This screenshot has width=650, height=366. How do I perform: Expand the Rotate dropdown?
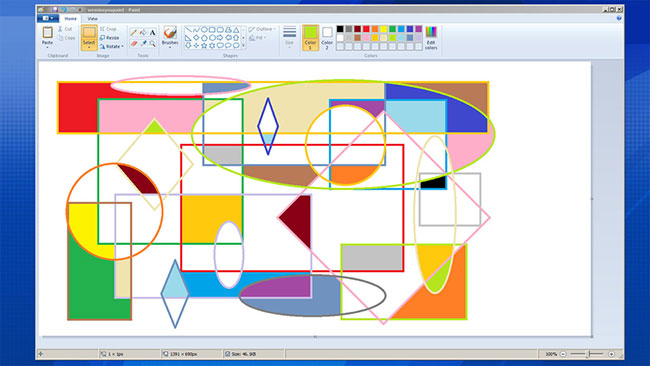[112, 46]
